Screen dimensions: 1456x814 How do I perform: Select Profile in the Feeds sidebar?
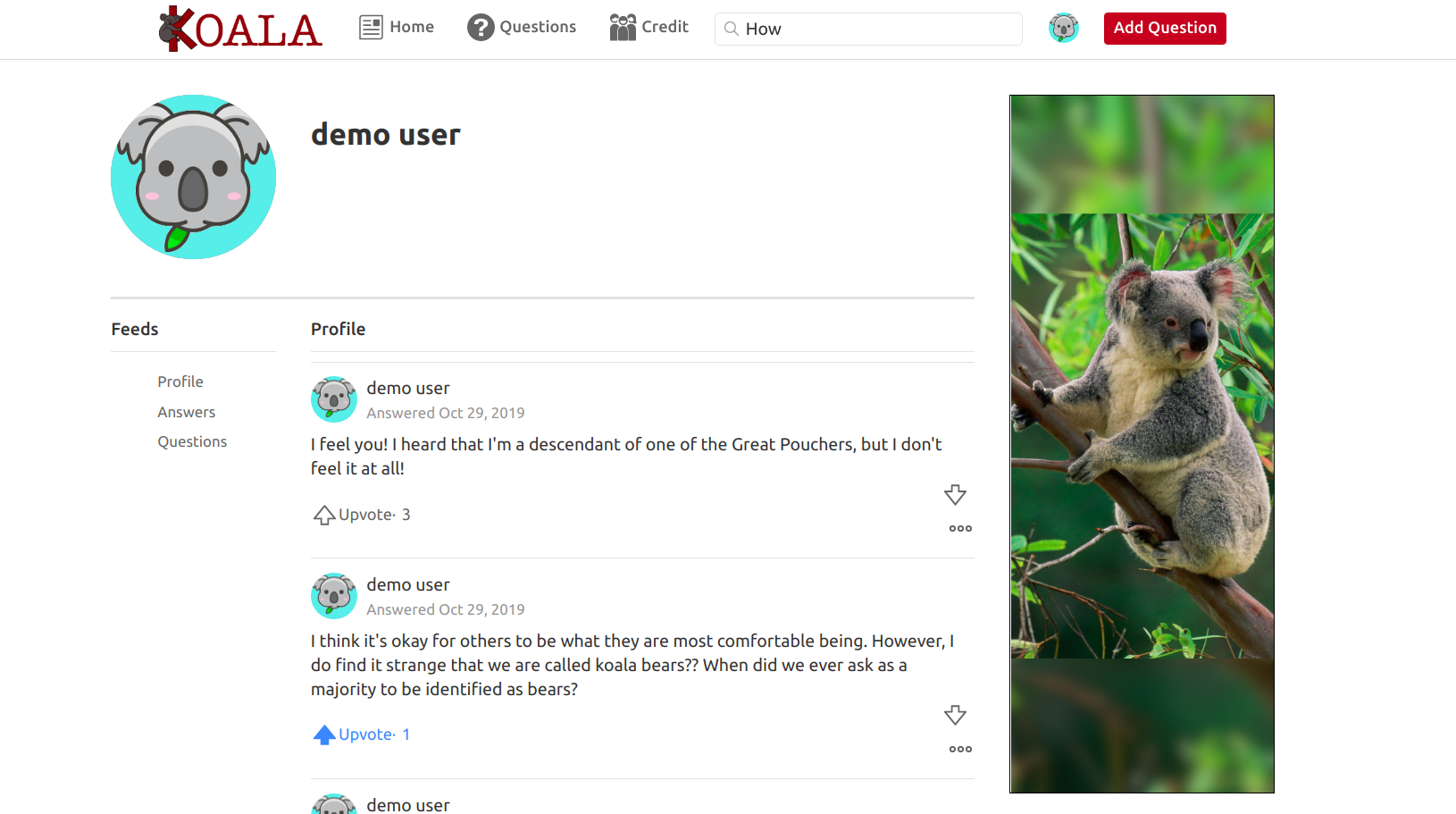[180, 382]
